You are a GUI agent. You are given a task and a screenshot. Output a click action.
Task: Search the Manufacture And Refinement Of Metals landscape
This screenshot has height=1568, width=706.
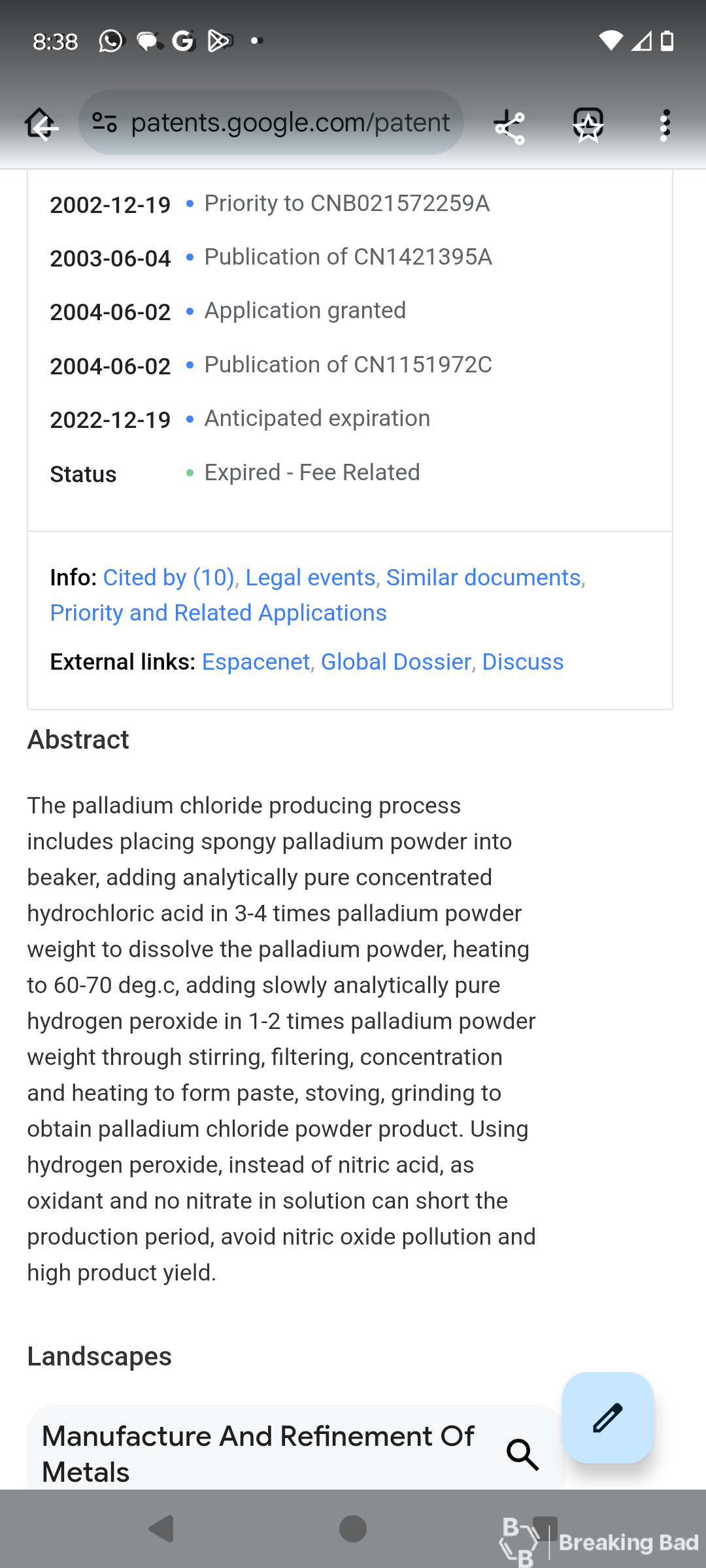coord(523,1454)
